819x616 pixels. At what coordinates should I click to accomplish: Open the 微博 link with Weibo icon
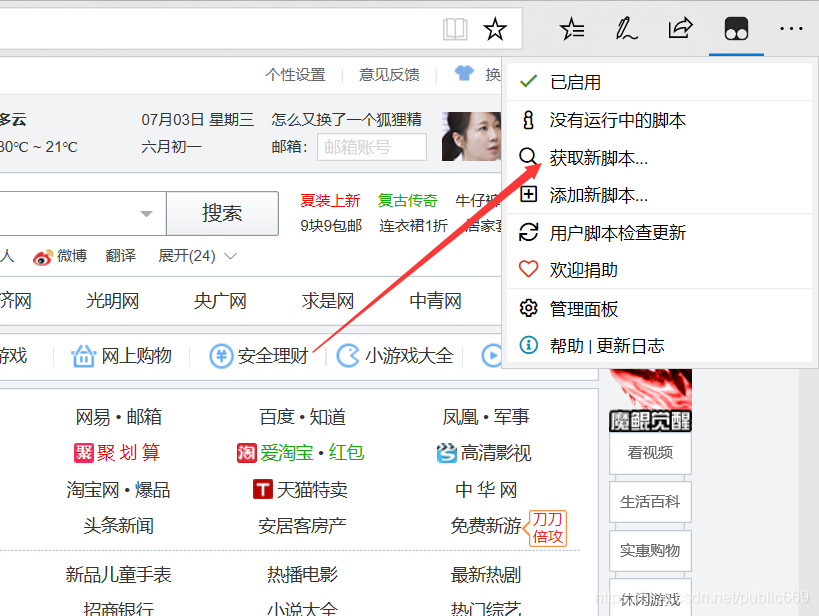tap(60, 256)
